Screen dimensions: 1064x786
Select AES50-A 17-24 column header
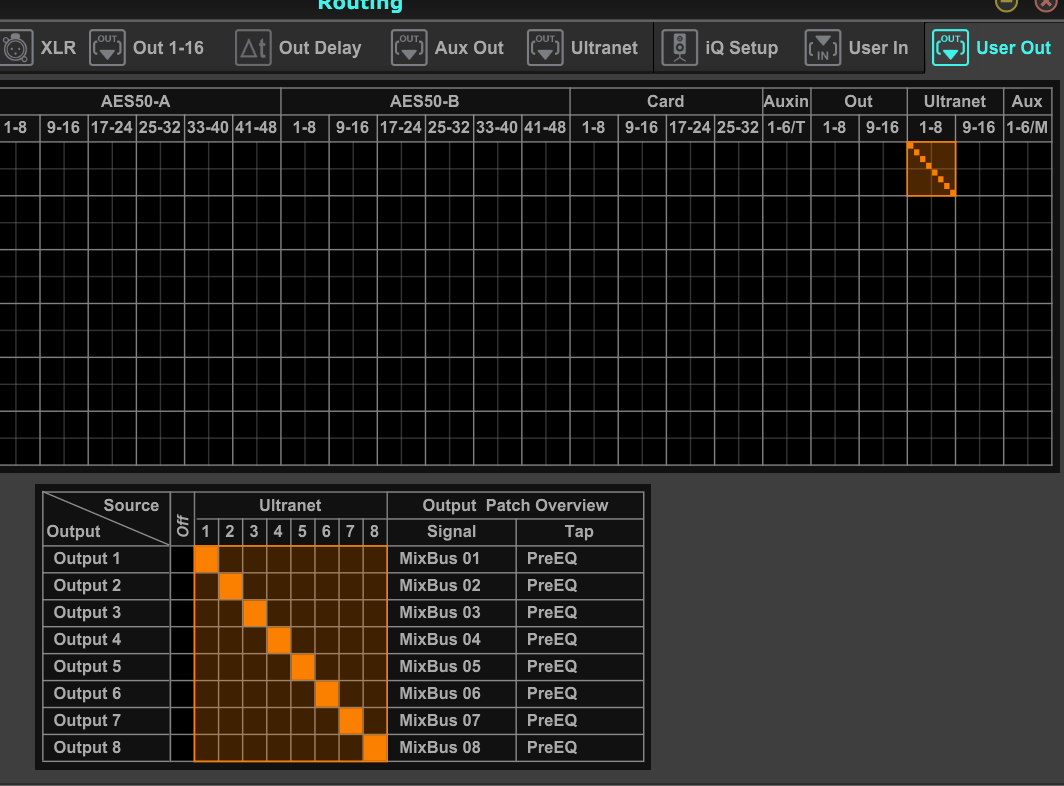(112, 128)
